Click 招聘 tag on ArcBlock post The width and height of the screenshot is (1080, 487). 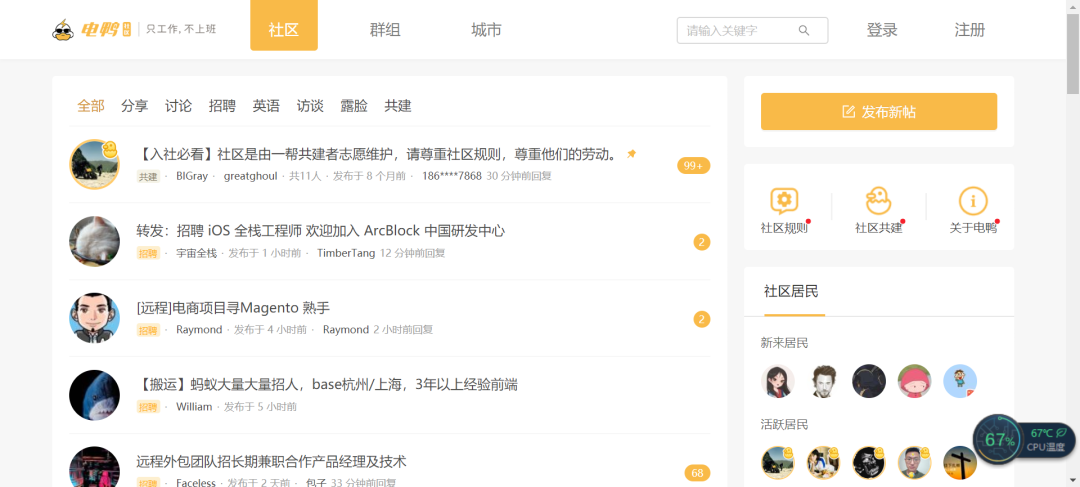pos(148,253)
